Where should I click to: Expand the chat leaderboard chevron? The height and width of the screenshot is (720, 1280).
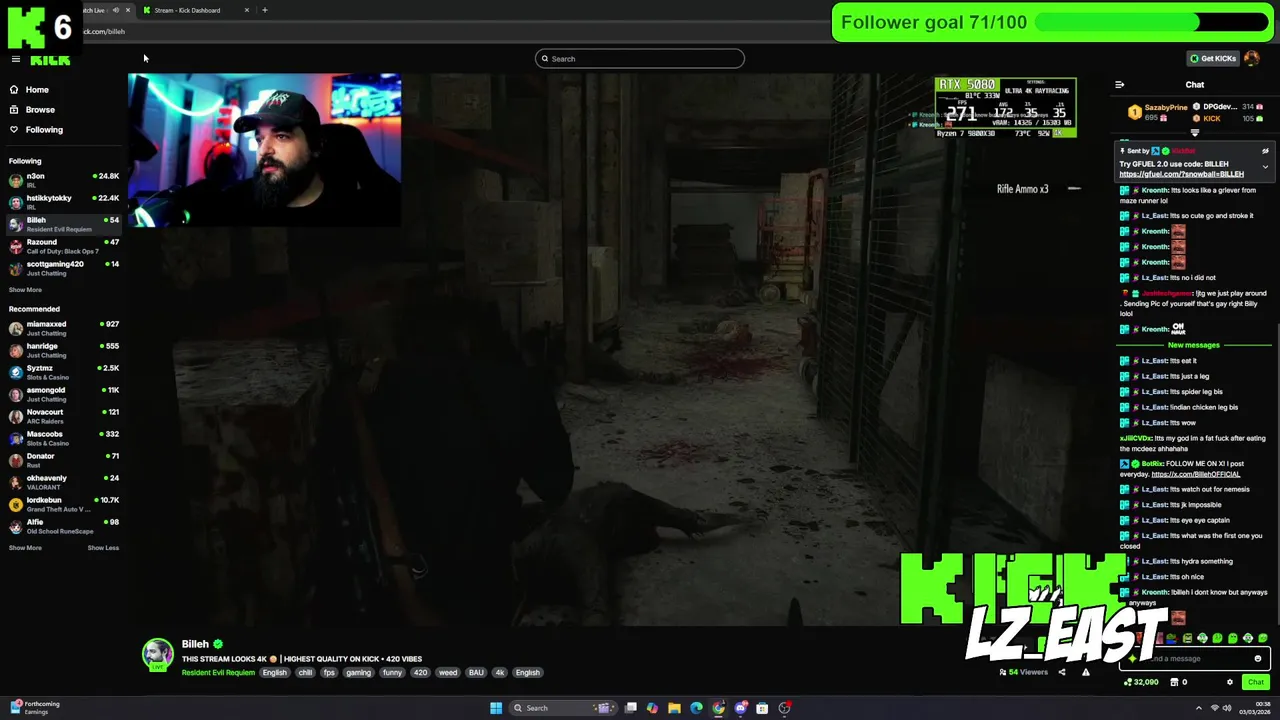(x=1194, y=132)
